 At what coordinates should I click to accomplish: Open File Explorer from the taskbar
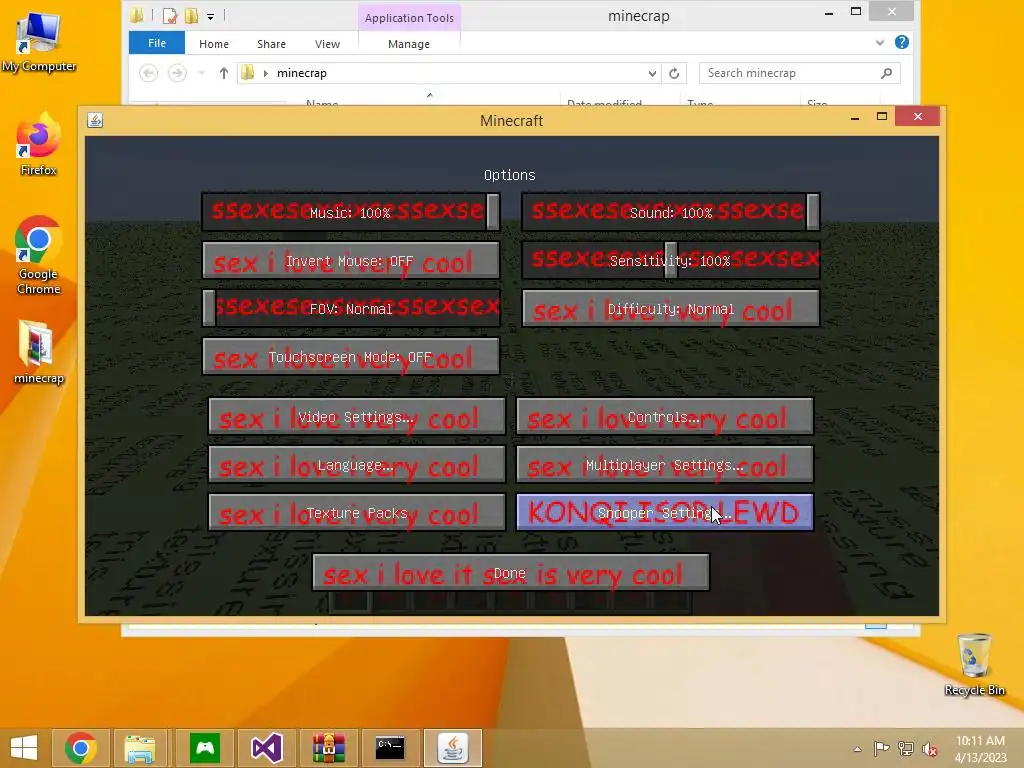pos(140,748)
